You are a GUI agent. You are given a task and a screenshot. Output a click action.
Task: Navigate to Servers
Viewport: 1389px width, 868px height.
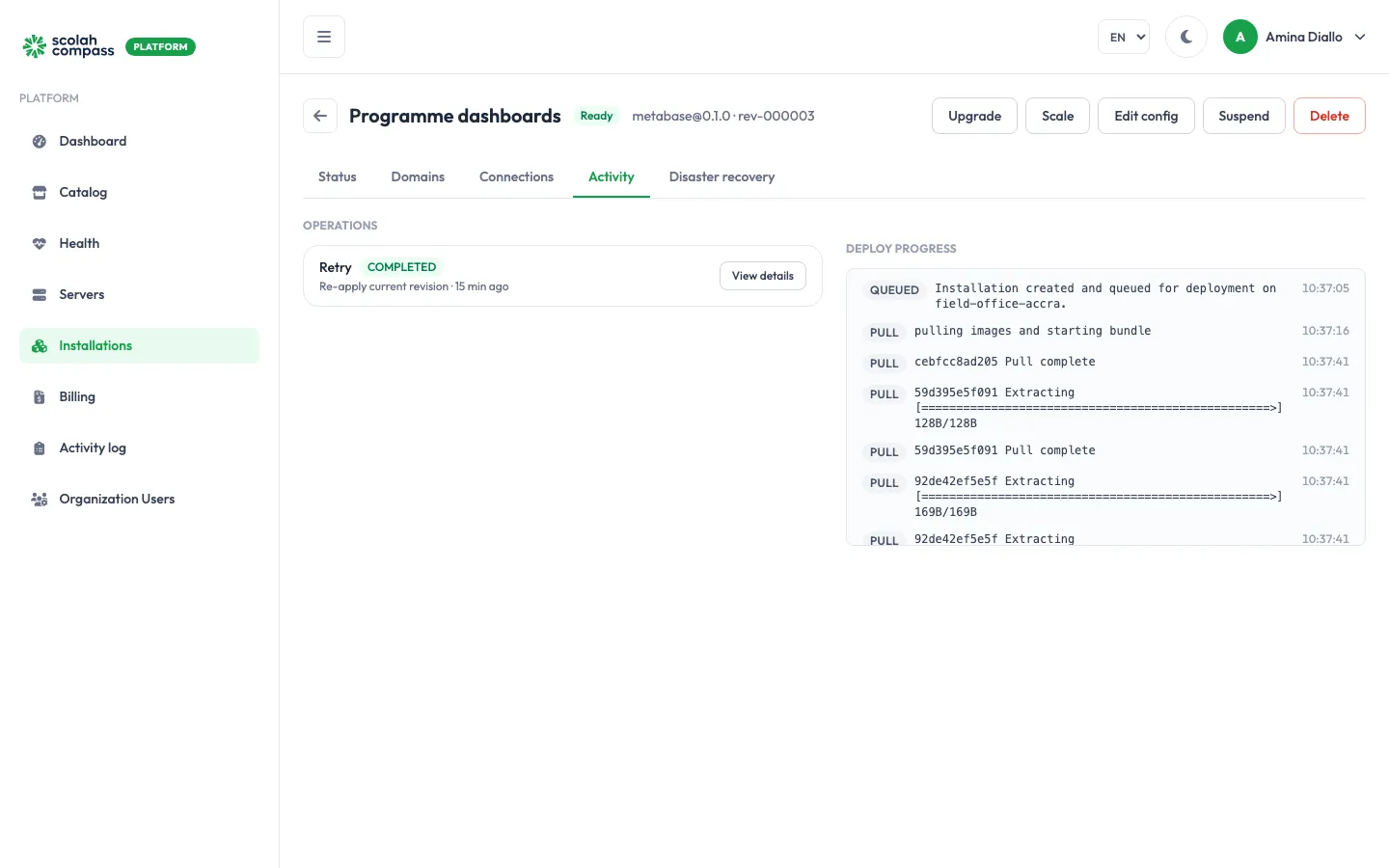pos(139,295)
